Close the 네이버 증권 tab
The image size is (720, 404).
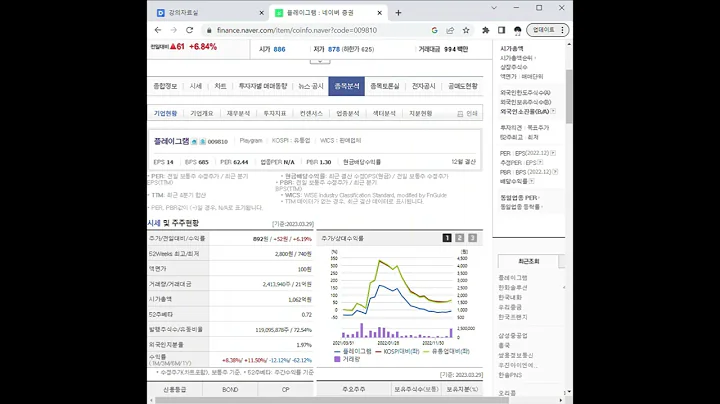tap(379, 13)
